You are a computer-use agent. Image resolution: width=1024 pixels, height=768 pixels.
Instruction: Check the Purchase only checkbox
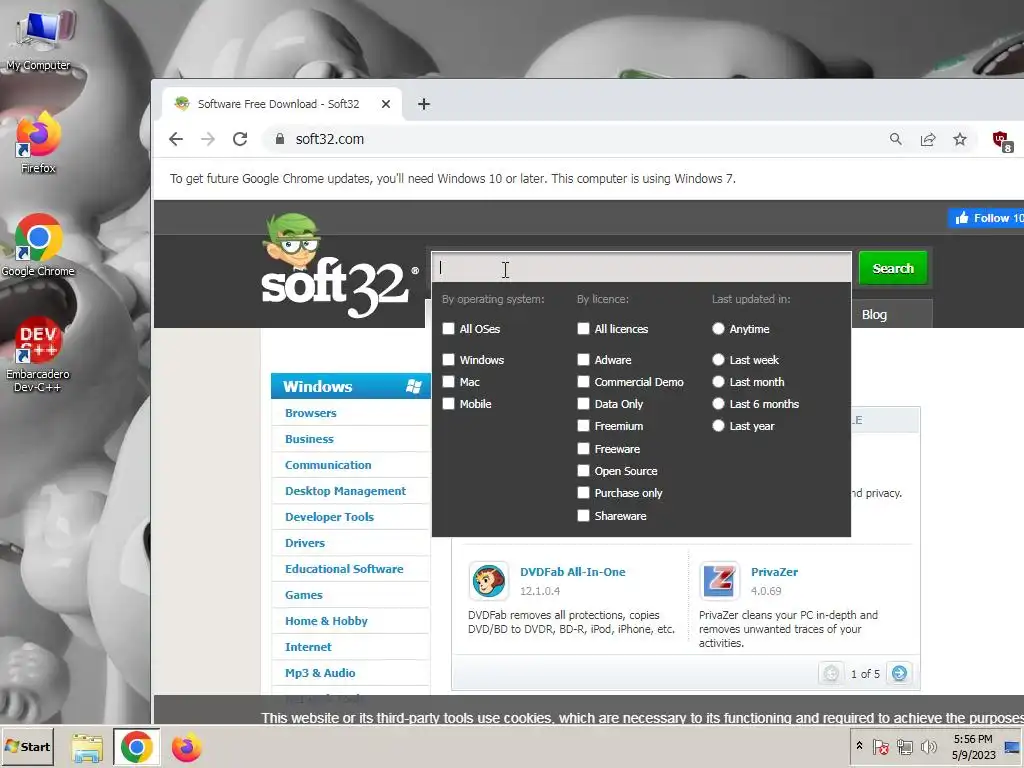(583, 492)
